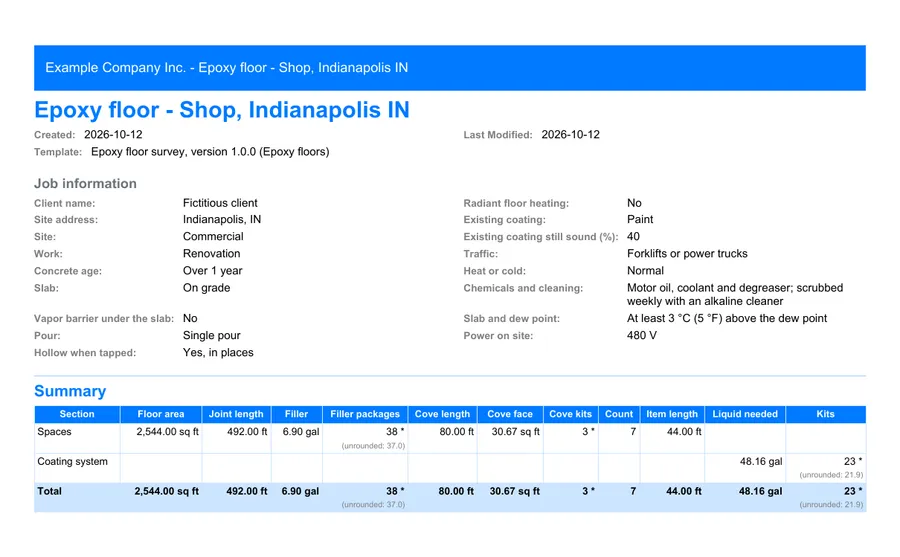
Task: Select the template text 'Epoxy floor survey, version 1.0.0'
Action: pyautogui.click(x=173, y=152)
